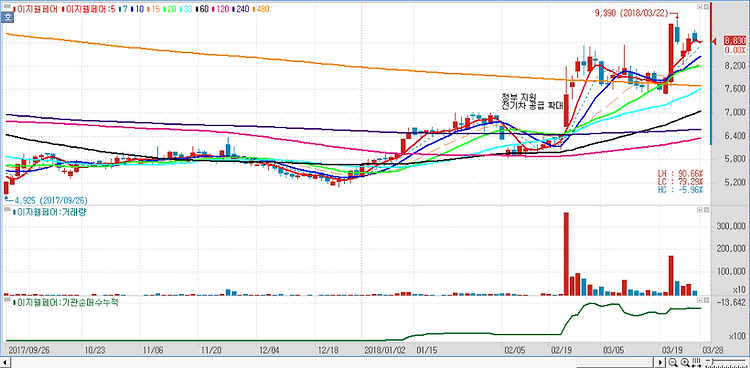Click the horizontal chart scrollbar track
750x368 pixels.
coord(332,362)
